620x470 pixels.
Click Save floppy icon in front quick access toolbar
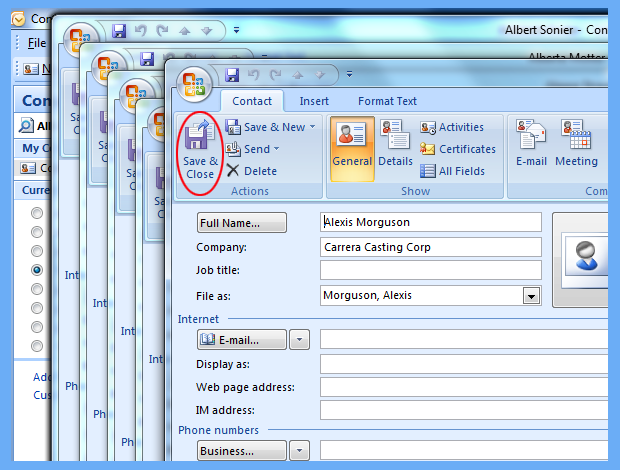tap(232, 75)
